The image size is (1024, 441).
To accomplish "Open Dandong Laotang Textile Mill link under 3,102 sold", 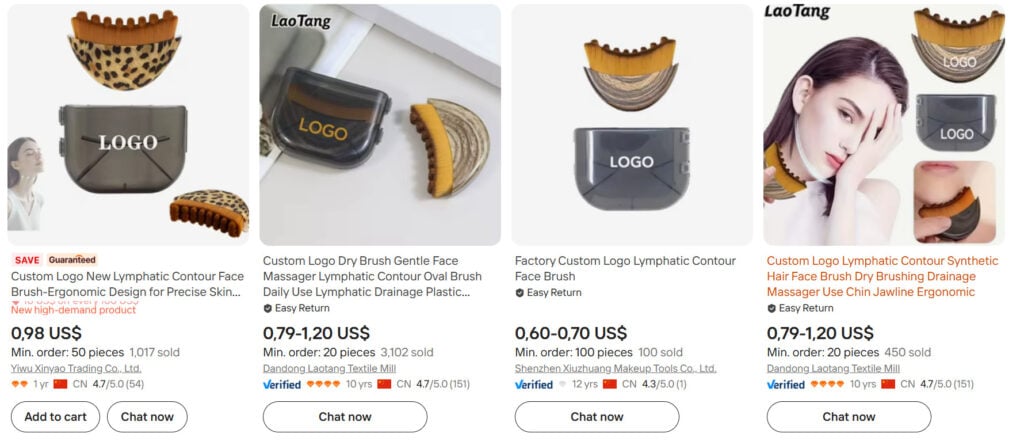I will (329, 368).
